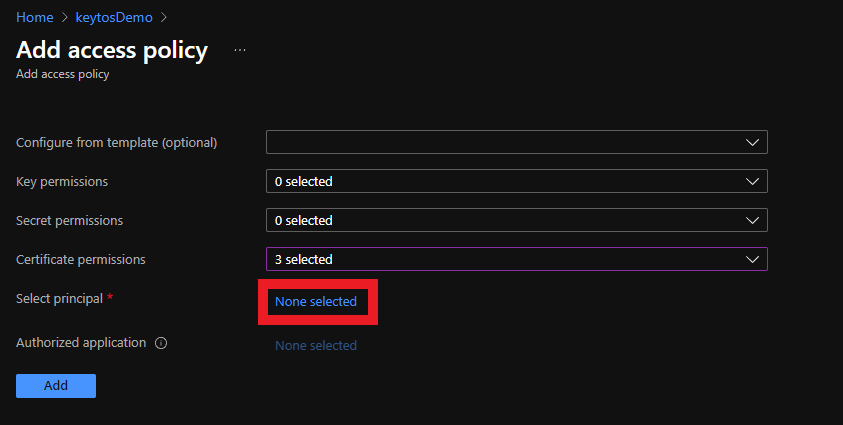Open the more options ellipsis menu

pyautogui.click(x=240, y=50)
